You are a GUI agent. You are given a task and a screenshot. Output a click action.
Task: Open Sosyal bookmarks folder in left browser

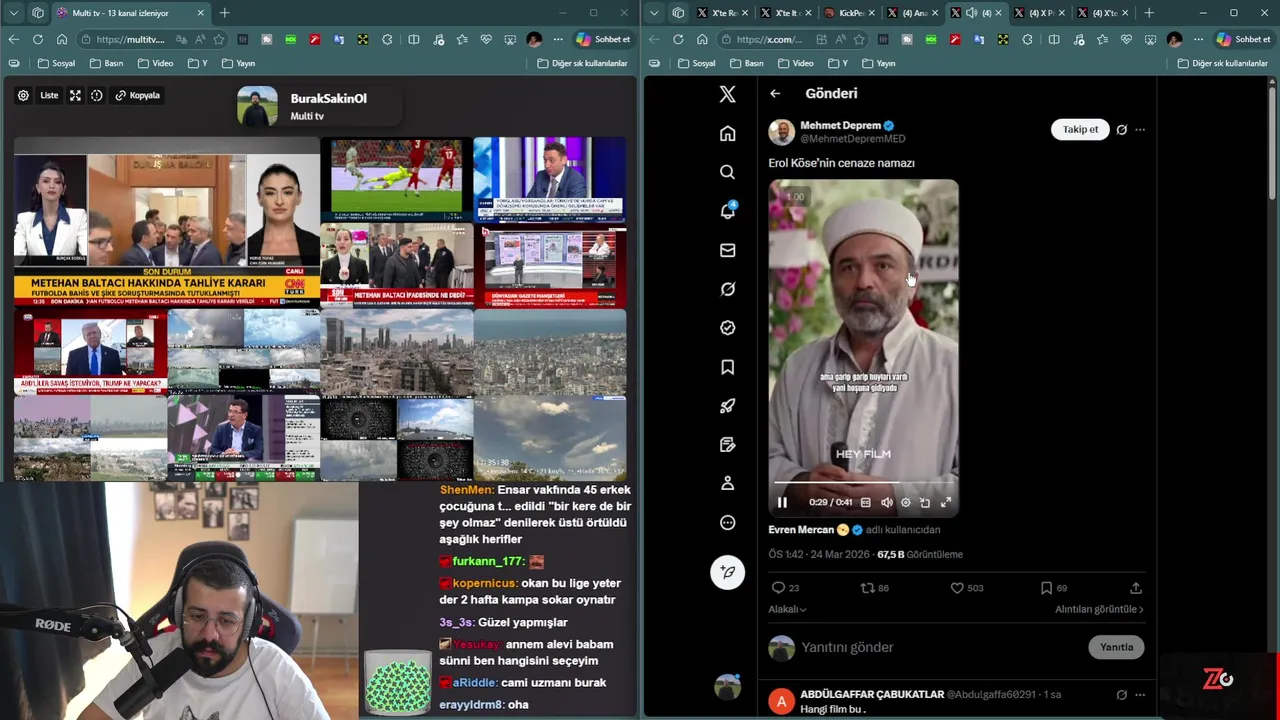pos(56,63)
